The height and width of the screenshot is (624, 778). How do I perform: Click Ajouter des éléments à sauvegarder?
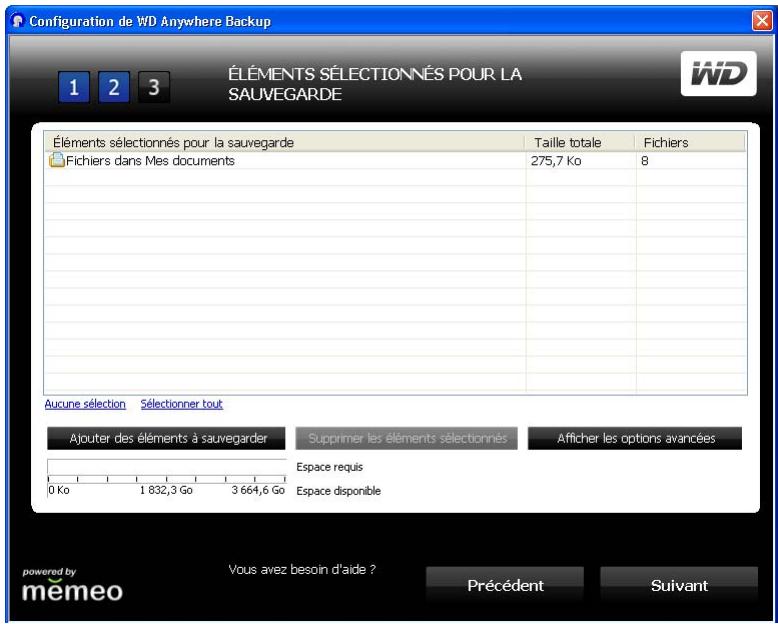point(166,438)
